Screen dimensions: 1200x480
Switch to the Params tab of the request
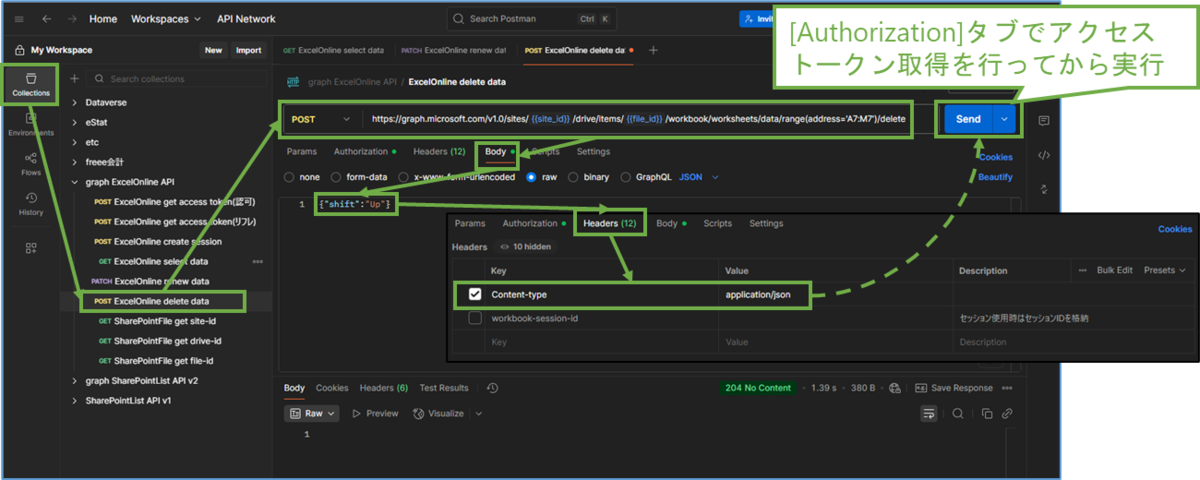click(302, 152)
